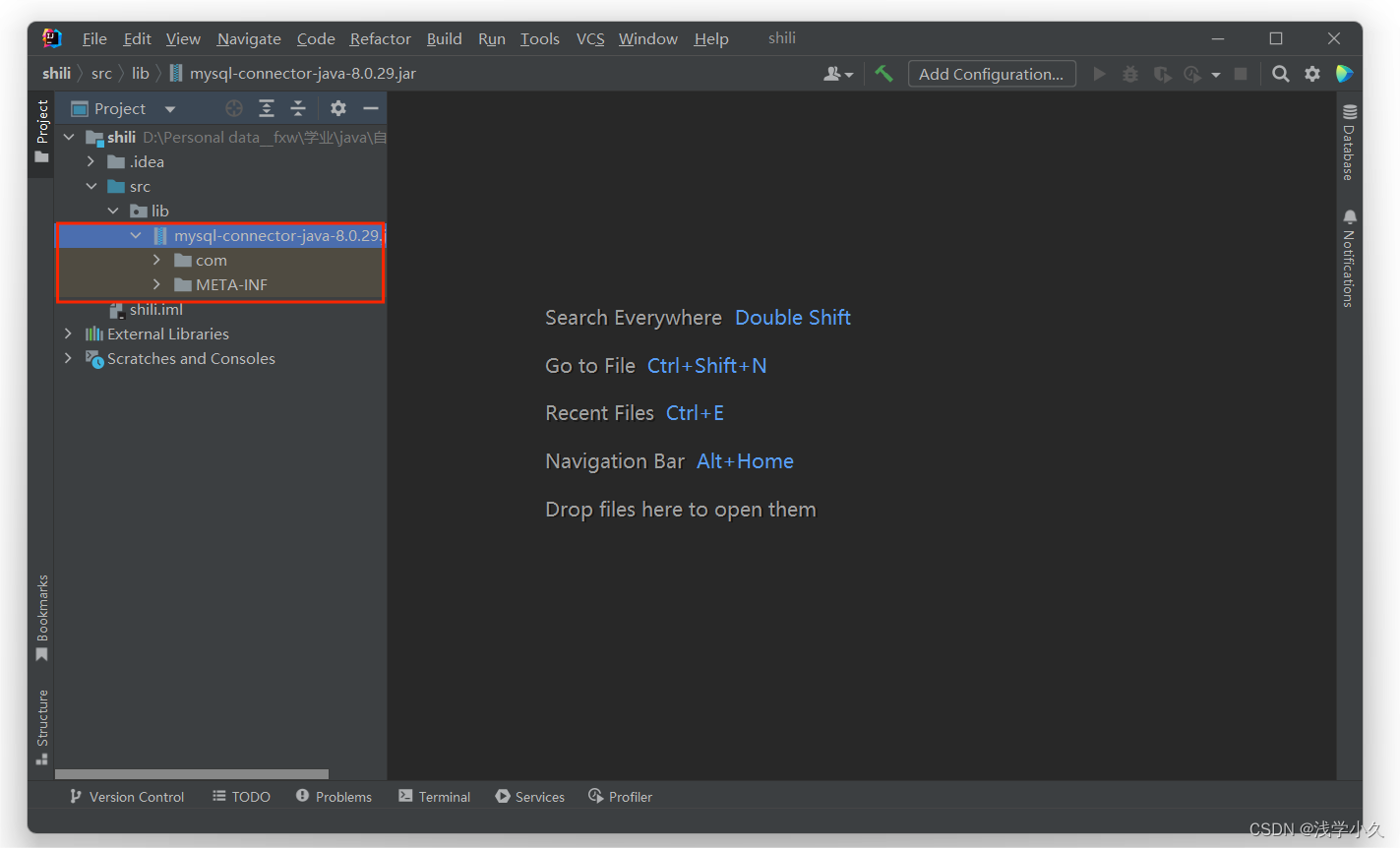Open Project panel options gear
This screenshot has width=1400, height=848.
click(338, 108)
